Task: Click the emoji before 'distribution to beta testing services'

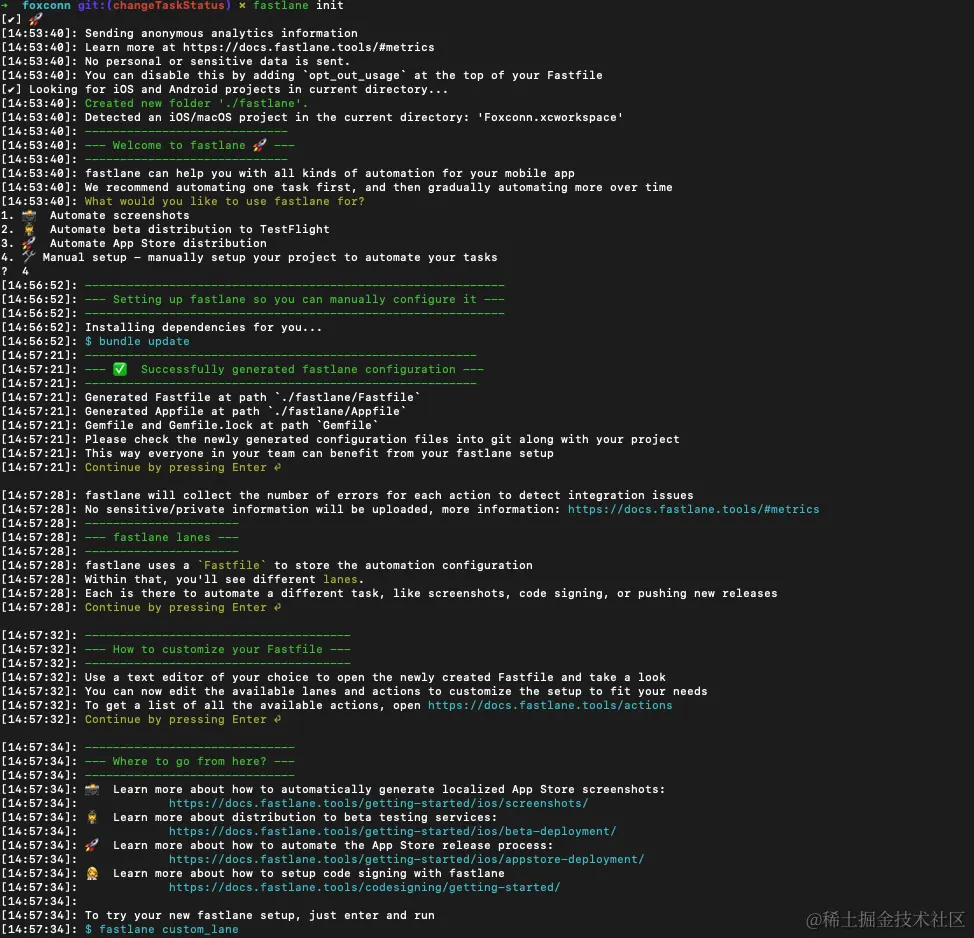Action: pos(92,817)
